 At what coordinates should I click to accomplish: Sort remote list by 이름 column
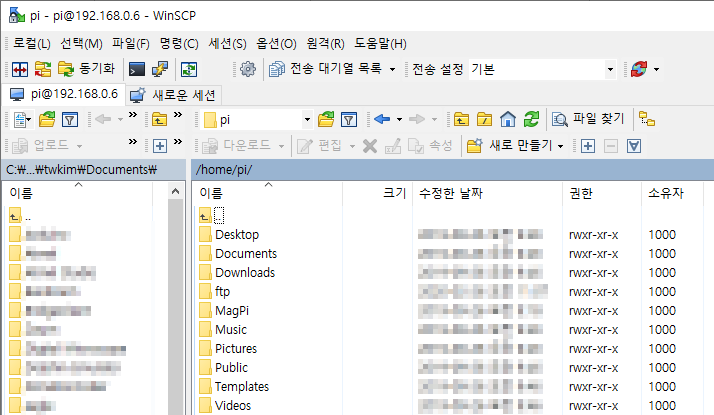click(267, 193)
